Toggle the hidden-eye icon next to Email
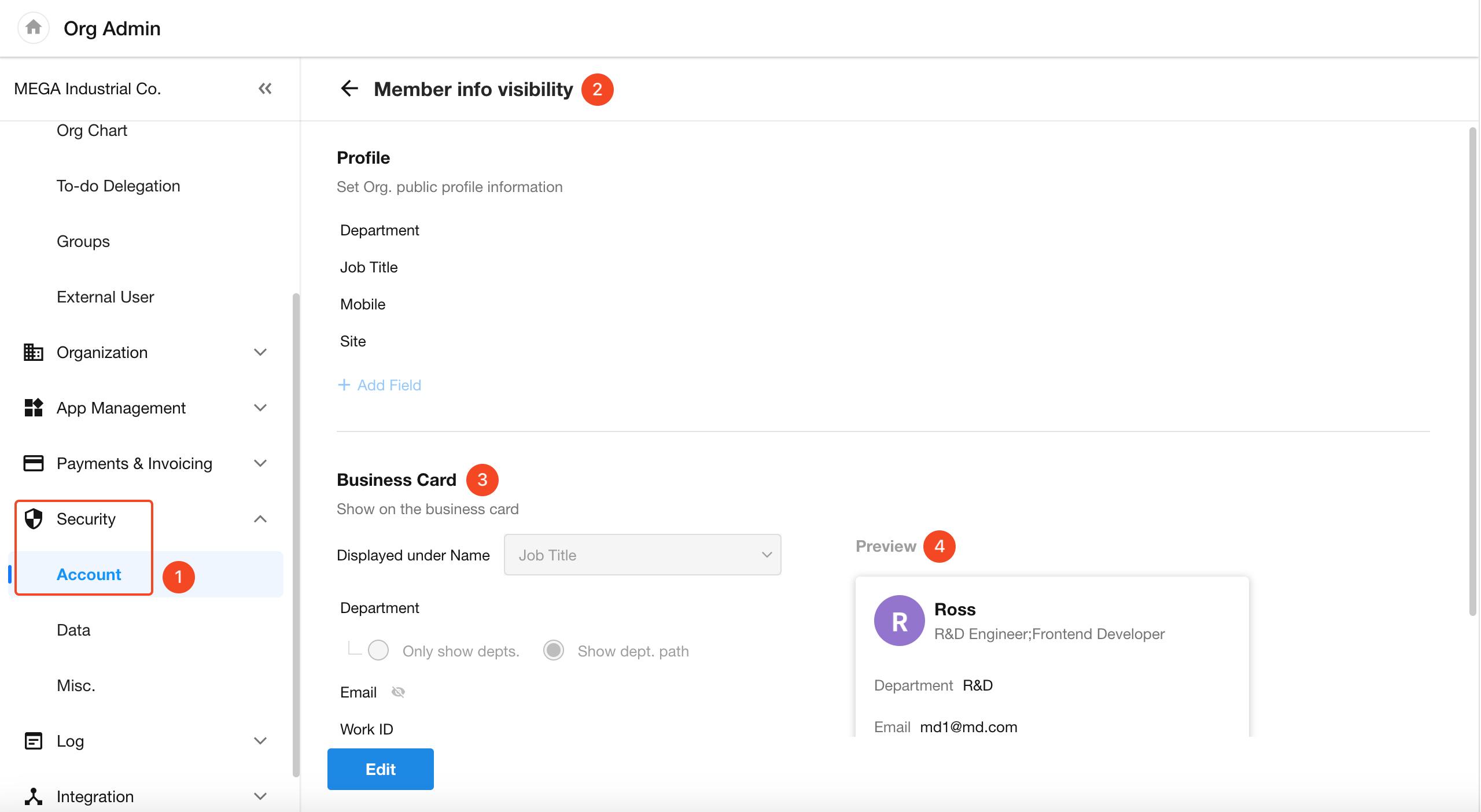Image resolution: width=1481 pixels, height=812 pixels. point(398,692)
